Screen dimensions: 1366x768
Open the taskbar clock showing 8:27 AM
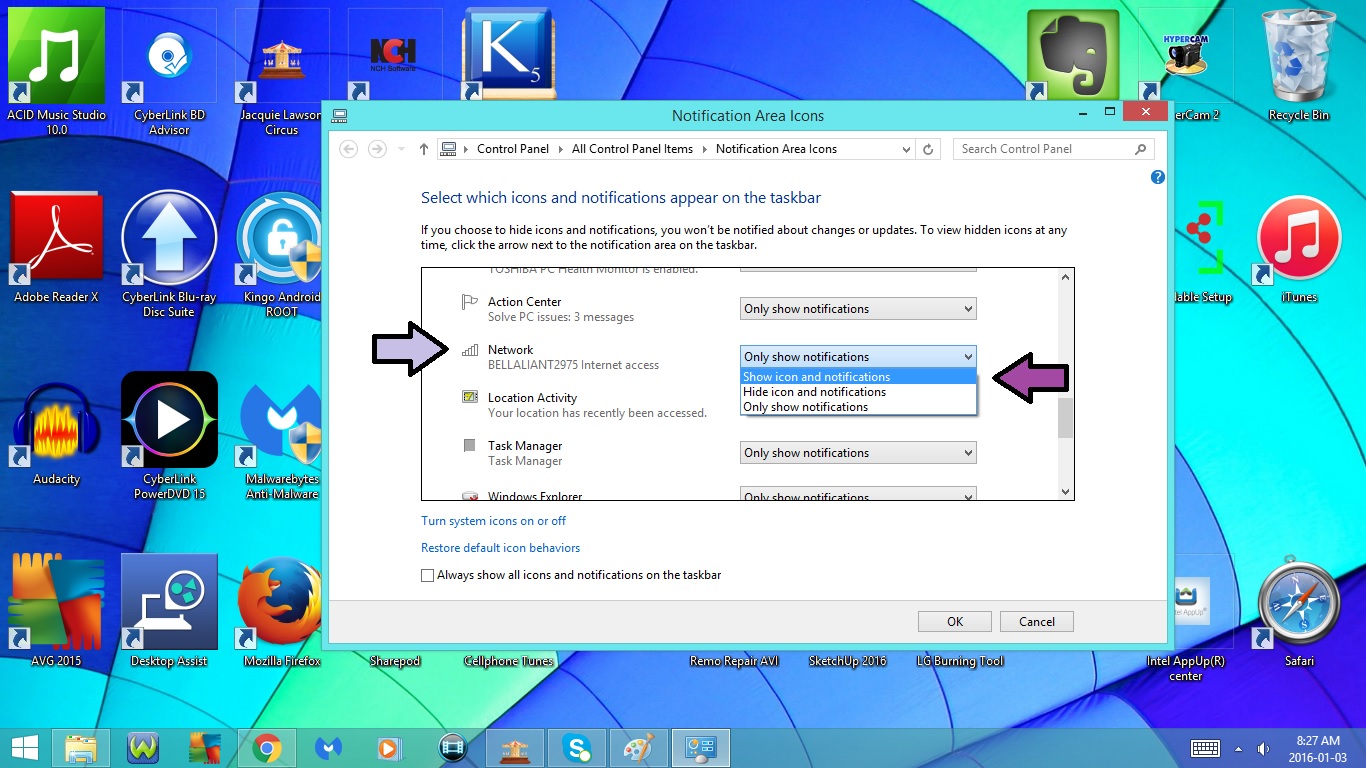1317,748
